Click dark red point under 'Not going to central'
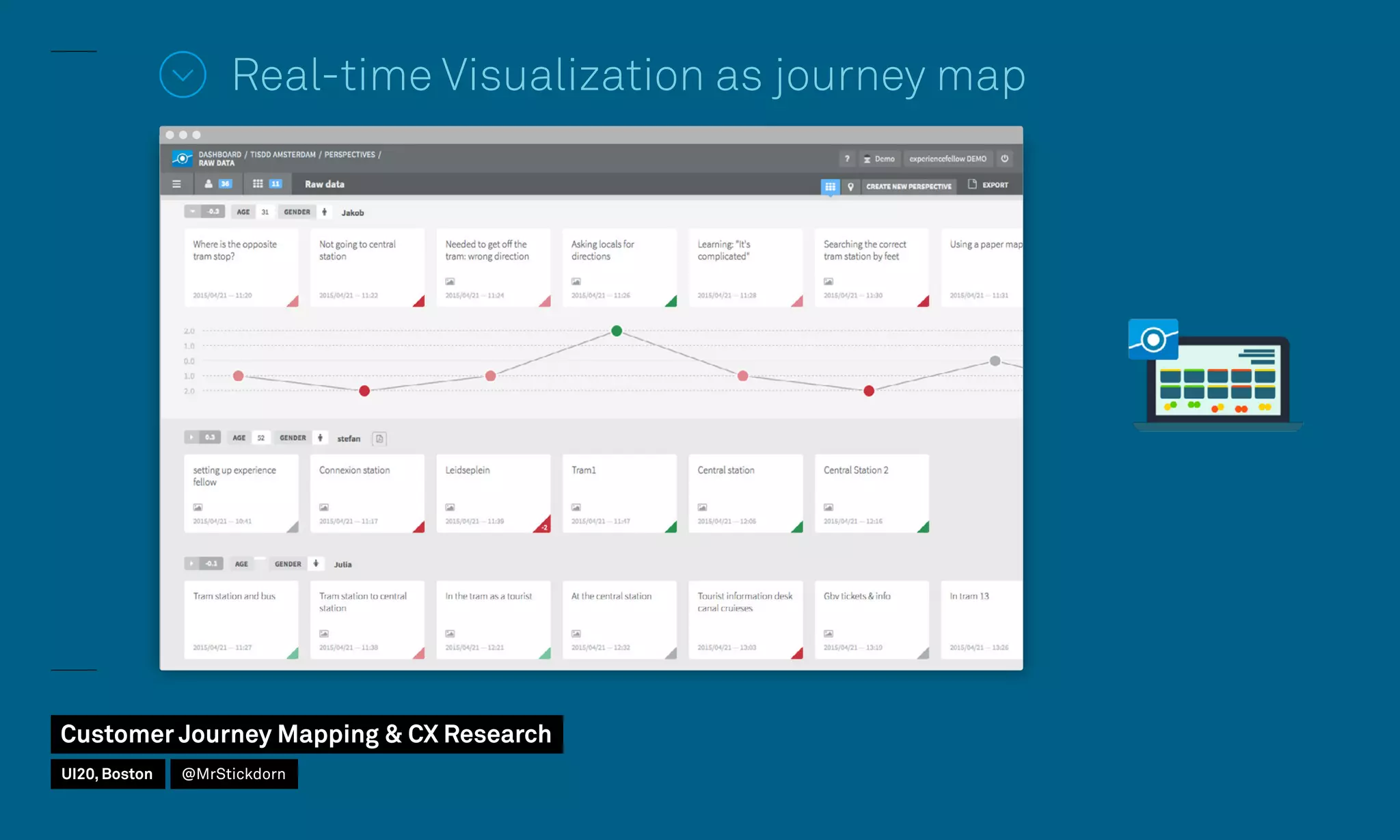This screenshot has width=1400, height=840. coord(364,391)
